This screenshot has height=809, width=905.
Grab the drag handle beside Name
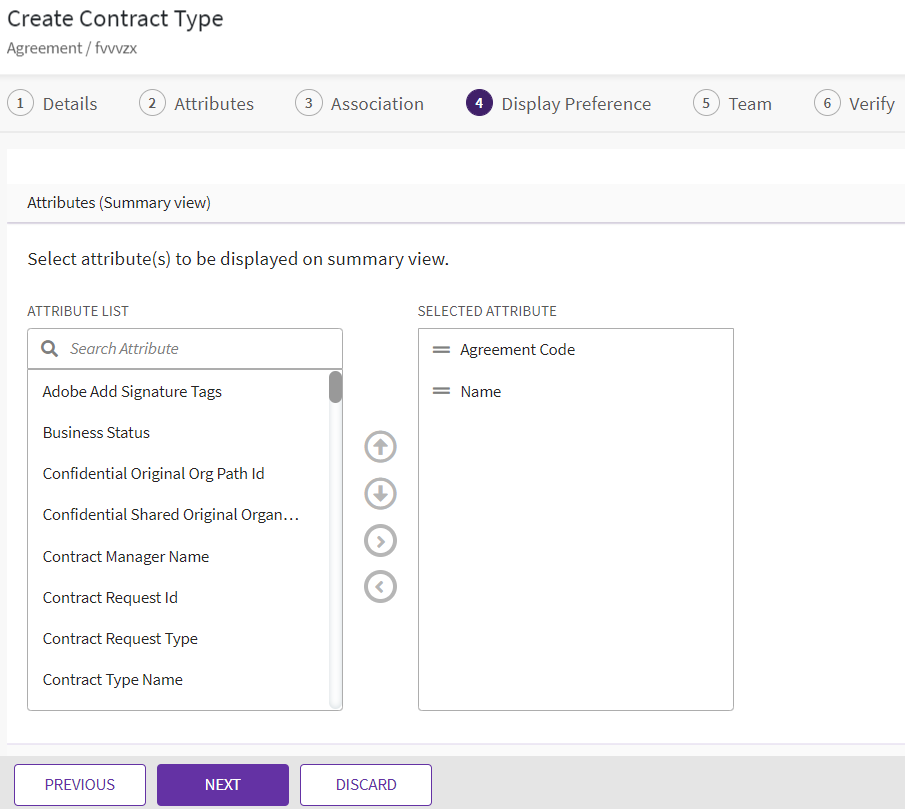pos(441,392)
